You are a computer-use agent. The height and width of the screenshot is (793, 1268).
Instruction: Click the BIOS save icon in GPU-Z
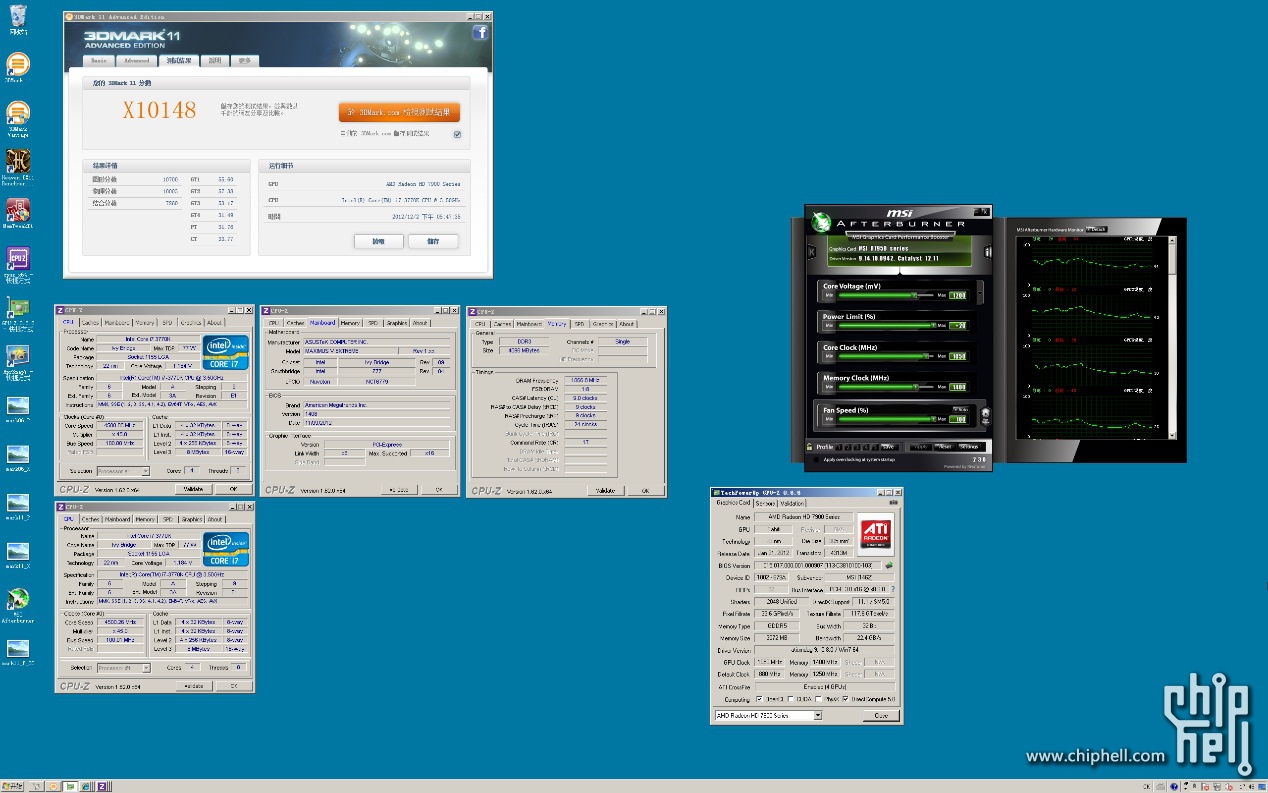pos(889,565)
